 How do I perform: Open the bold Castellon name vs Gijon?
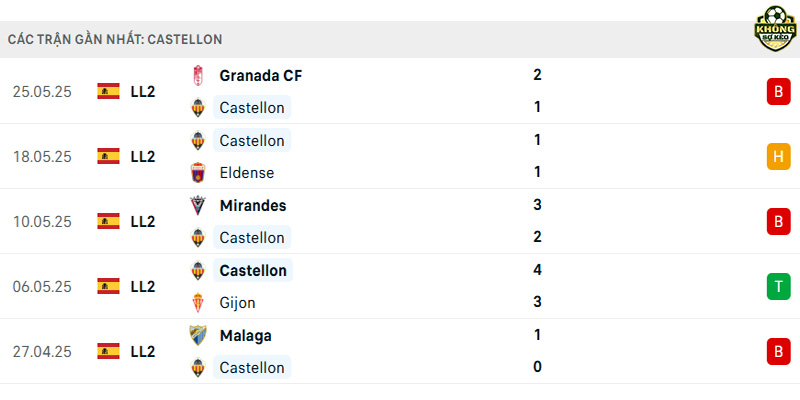pyautogui.click(x=253, y=270)
